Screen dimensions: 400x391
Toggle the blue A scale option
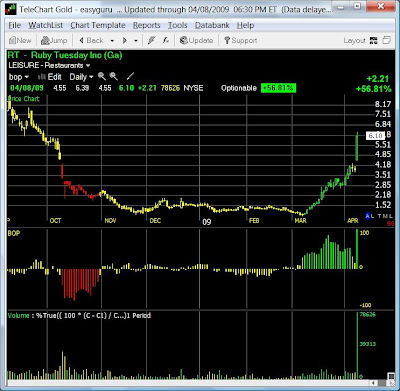pyautogui.click(x=368, y=216)
